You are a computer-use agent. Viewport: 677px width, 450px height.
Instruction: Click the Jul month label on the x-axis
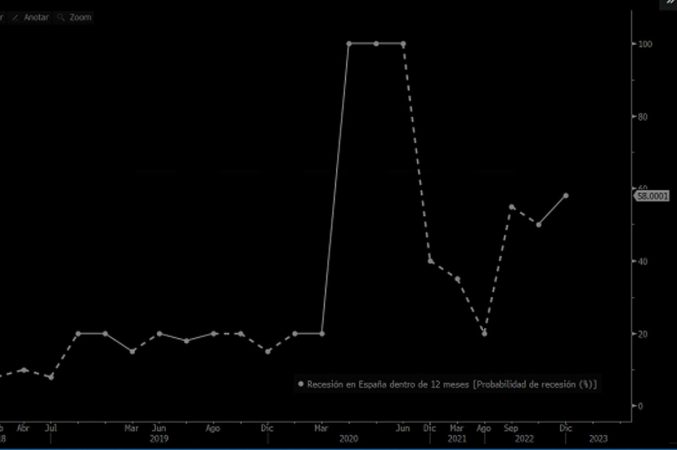point(50,427)
